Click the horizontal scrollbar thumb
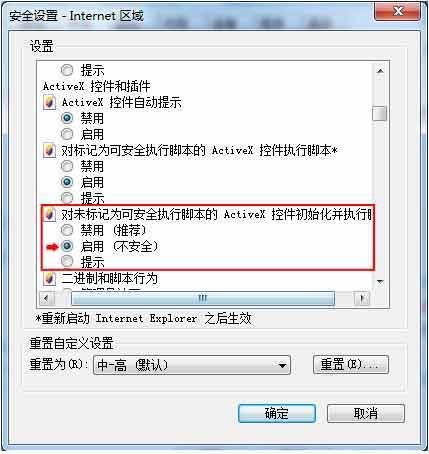 tap(203, 298)
